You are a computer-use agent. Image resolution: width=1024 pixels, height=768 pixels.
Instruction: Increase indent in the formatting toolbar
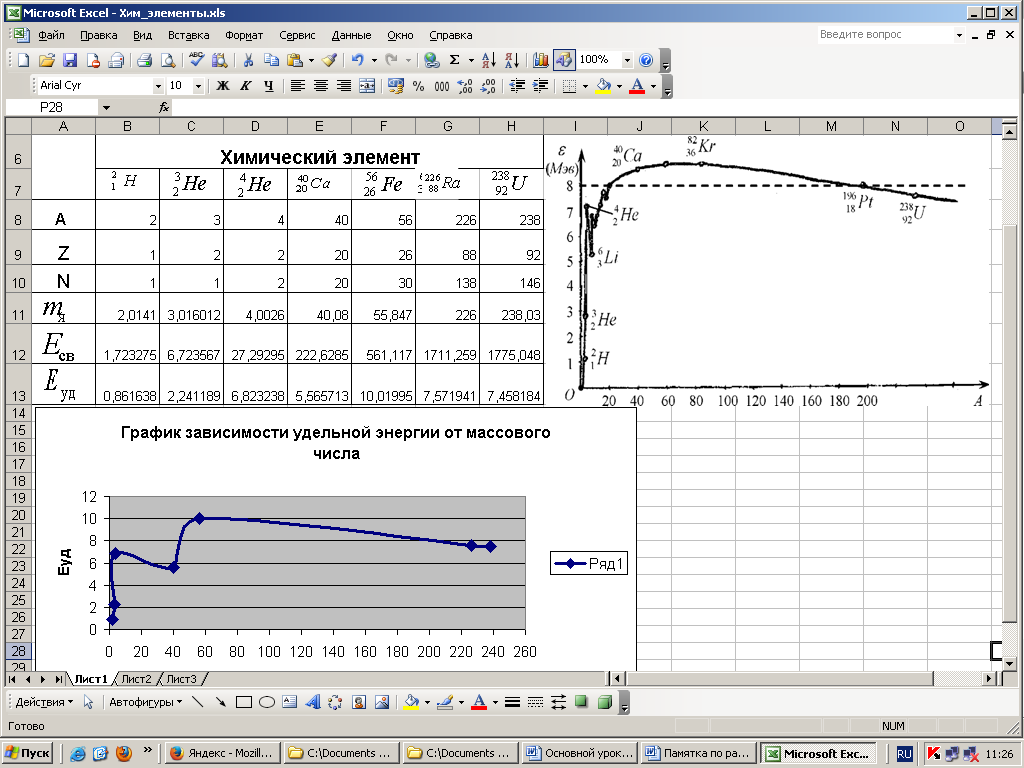541,86
